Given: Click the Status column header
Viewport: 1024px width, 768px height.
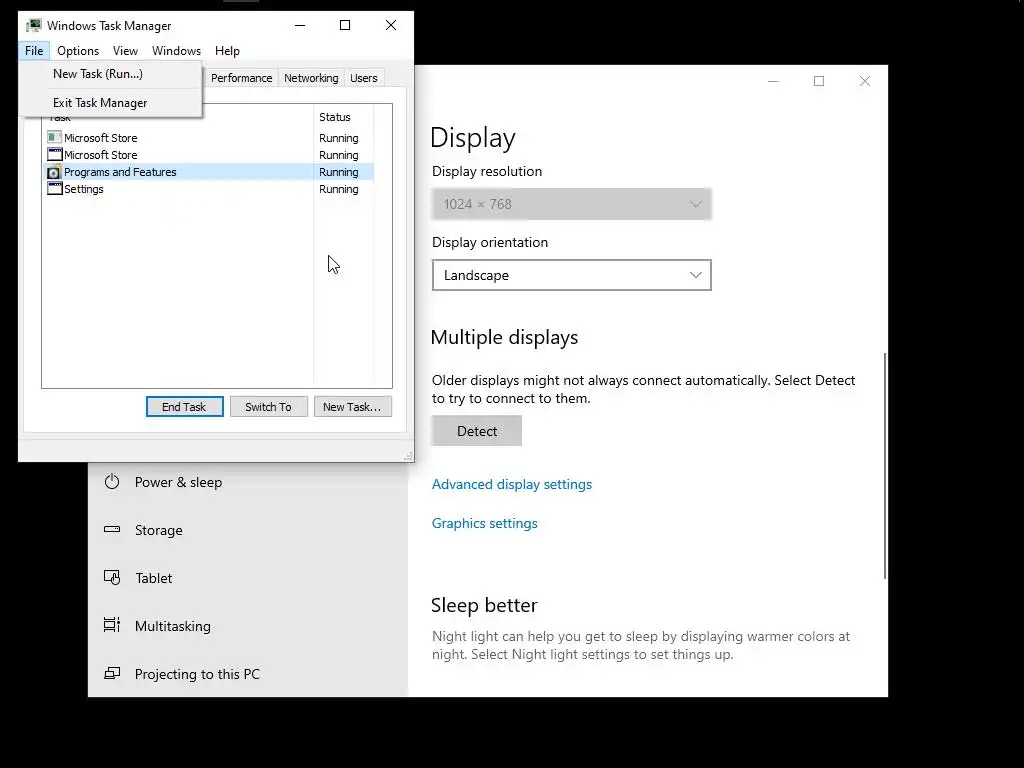Looking at the screenshot, I should 344,117.
